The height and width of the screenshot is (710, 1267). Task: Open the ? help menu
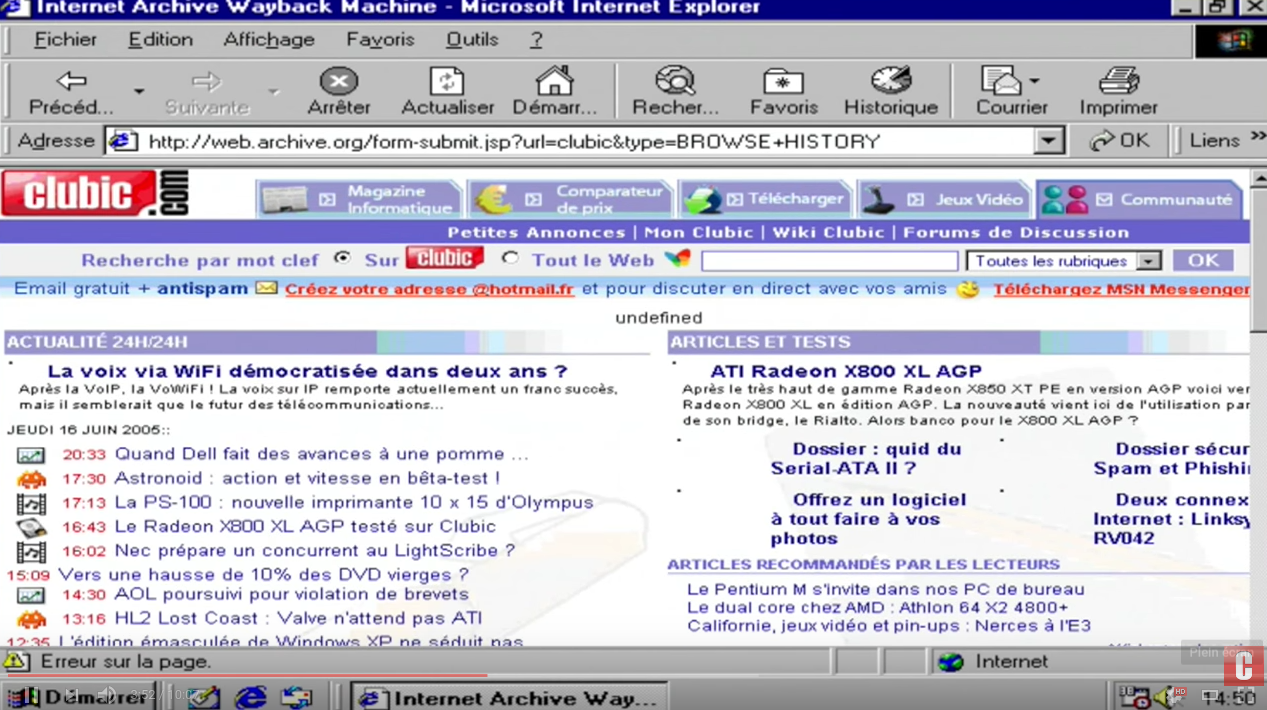tap(536, 40)
